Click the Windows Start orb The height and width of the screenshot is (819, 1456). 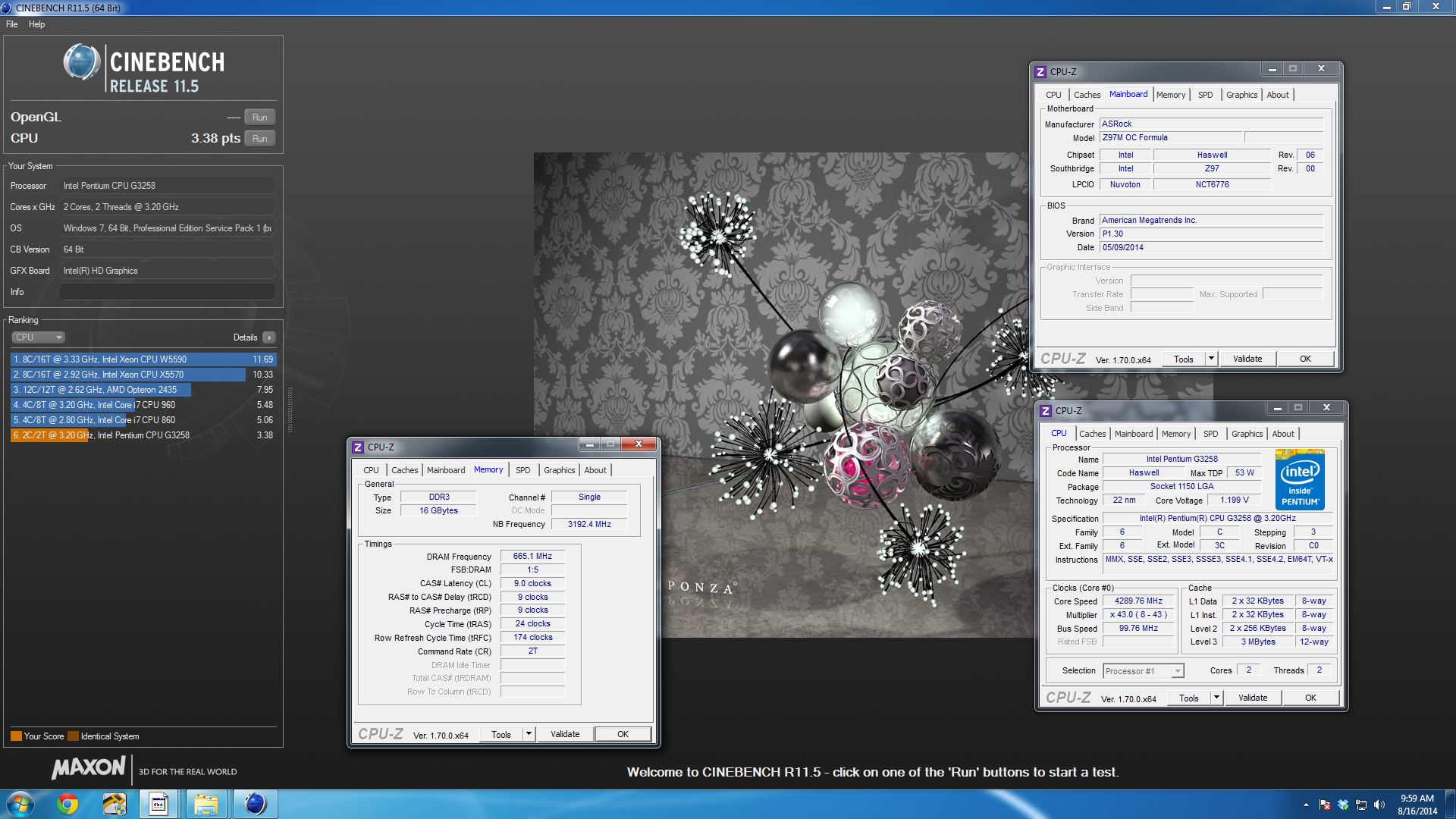(20, 804)
